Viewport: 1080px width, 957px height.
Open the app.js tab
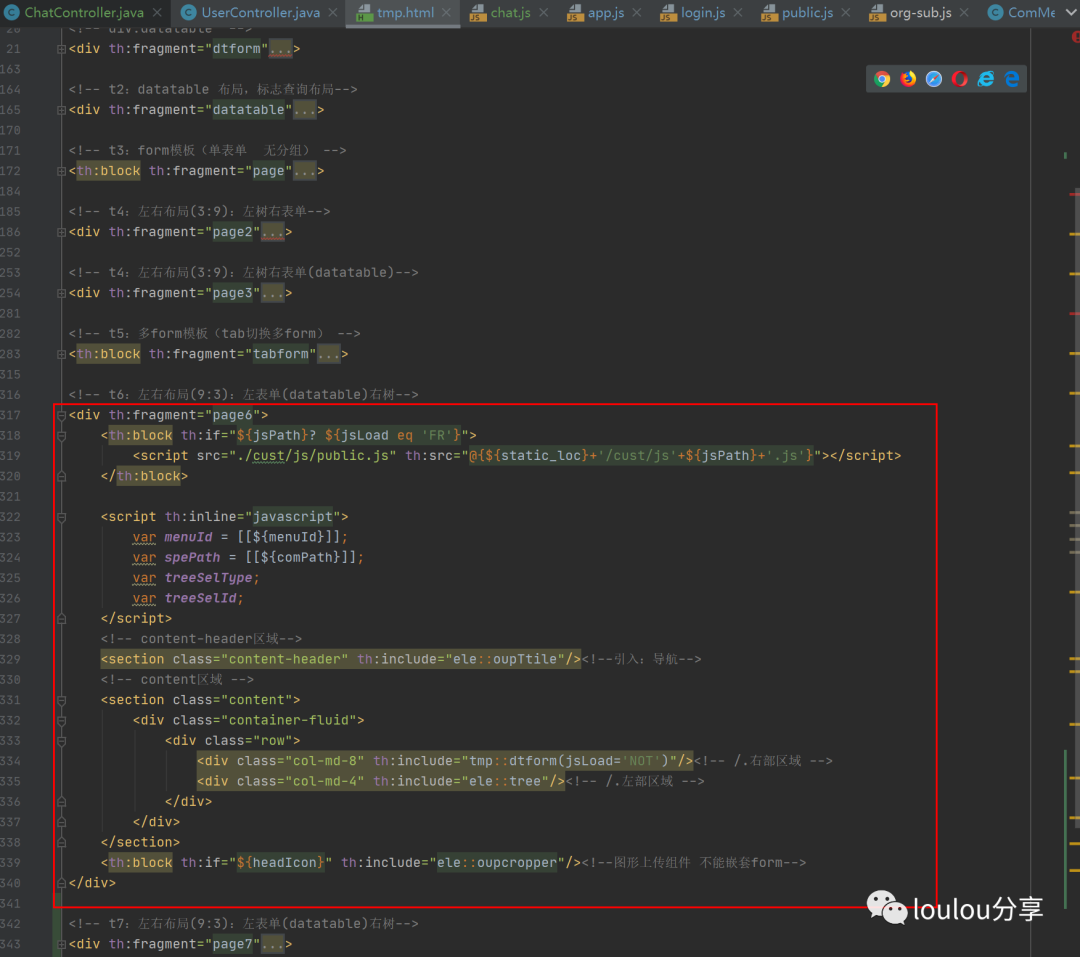click(x=605, y=12)
